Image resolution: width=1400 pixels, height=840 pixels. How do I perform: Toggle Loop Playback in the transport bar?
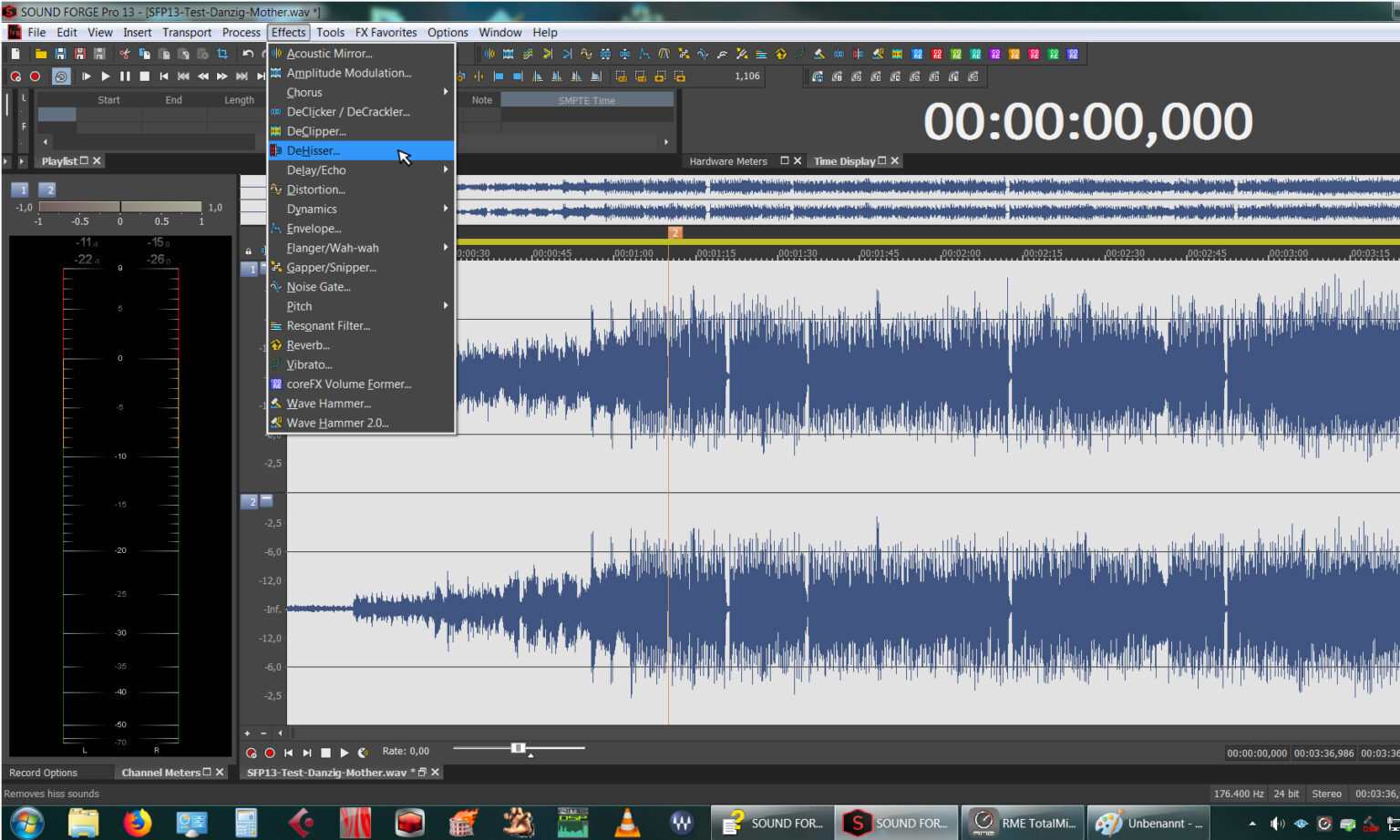(x=61, y=77)
